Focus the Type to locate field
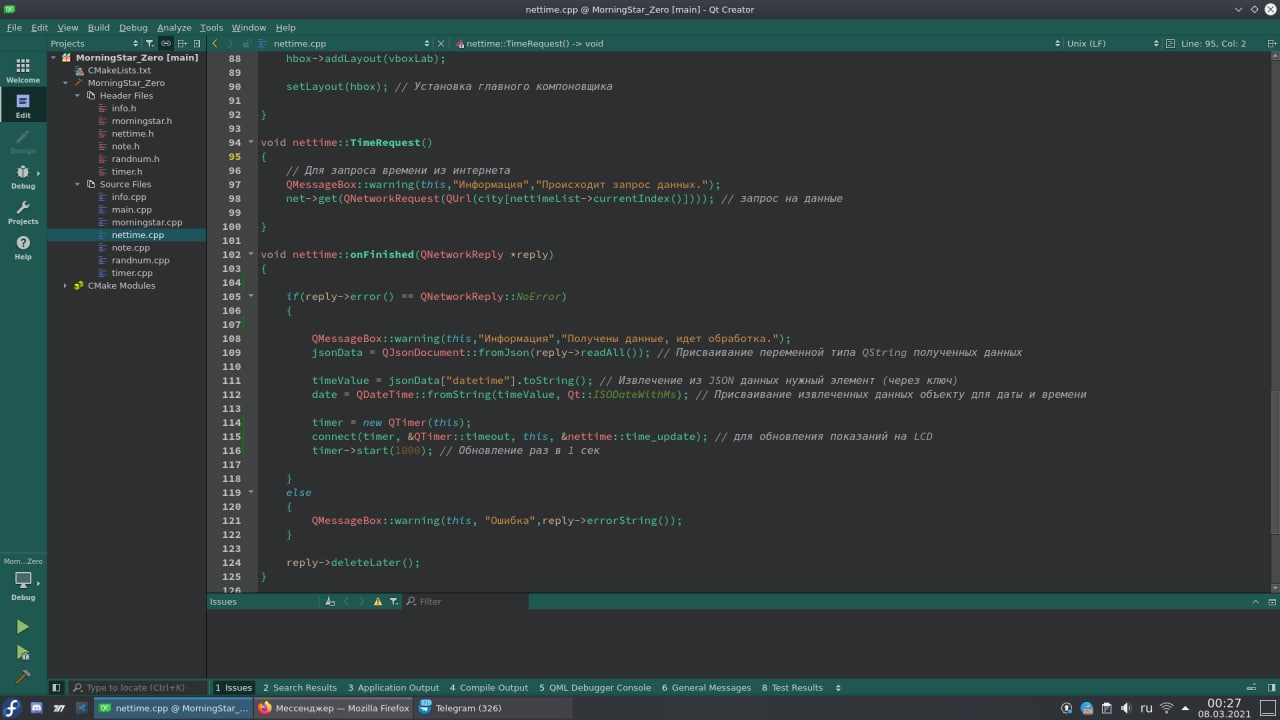The width and height of the screenshot is (1280, 720). pos(138,688)
